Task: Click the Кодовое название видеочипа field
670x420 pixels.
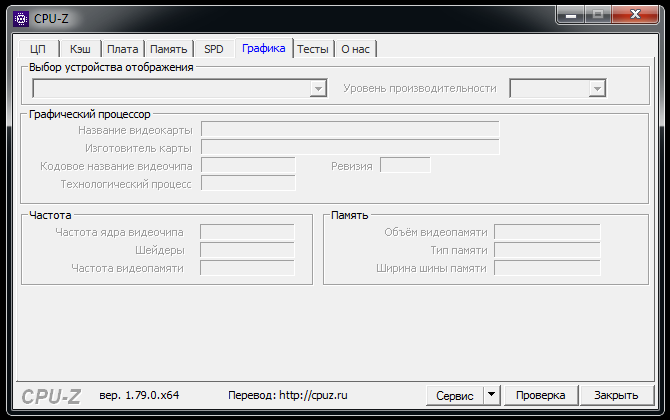Action: 248,165
